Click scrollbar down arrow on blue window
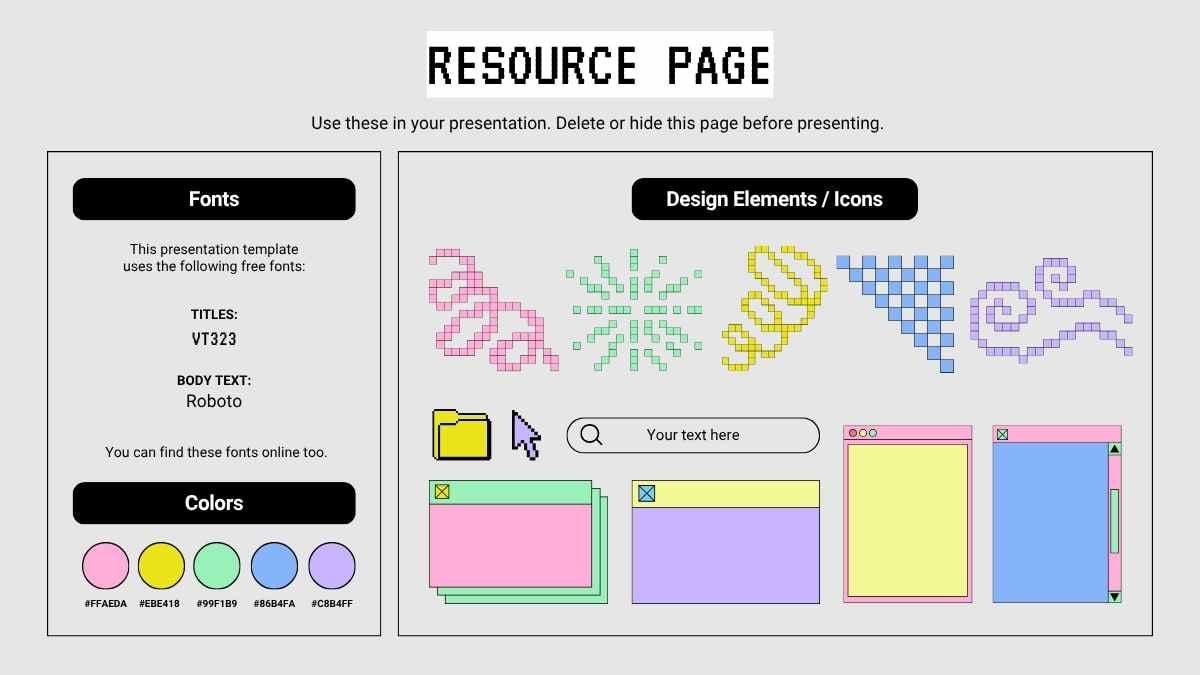This screenshot has width=1200, height=675. point(1115,596)
